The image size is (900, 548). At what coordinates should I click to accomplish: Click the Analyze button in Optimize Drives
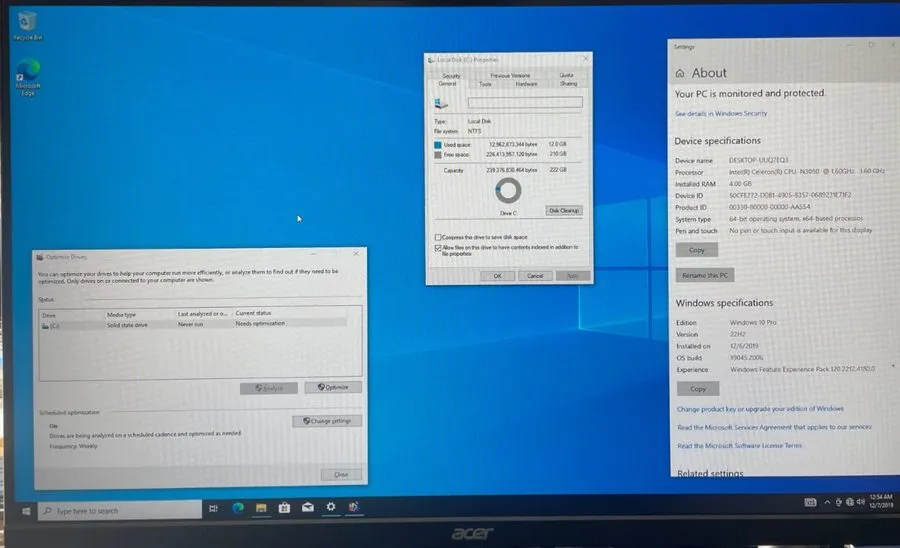(x=269, y=388)
